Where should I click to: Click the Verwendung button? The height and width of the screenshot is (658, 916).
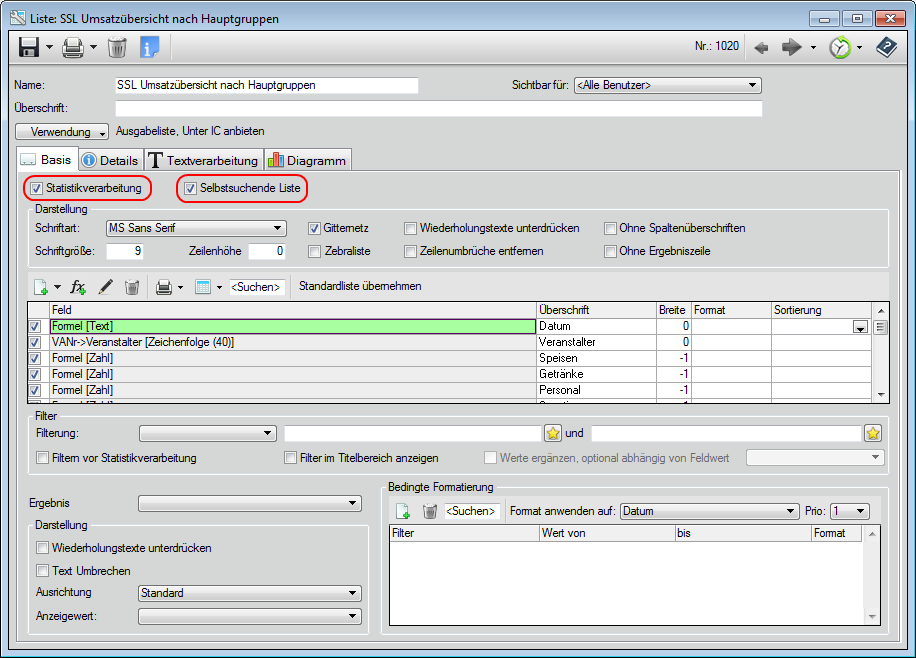[x=62, y=132]
